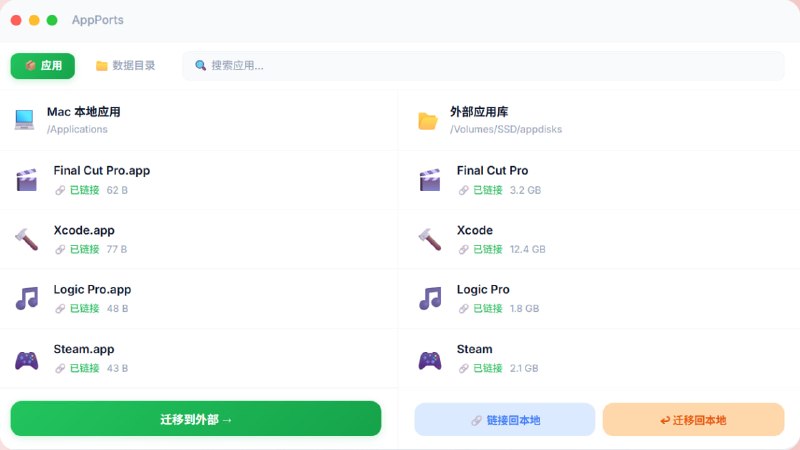Screen dimensions: 800x450
Task: Click link icon under external Steam
Action: coord(463,368)
